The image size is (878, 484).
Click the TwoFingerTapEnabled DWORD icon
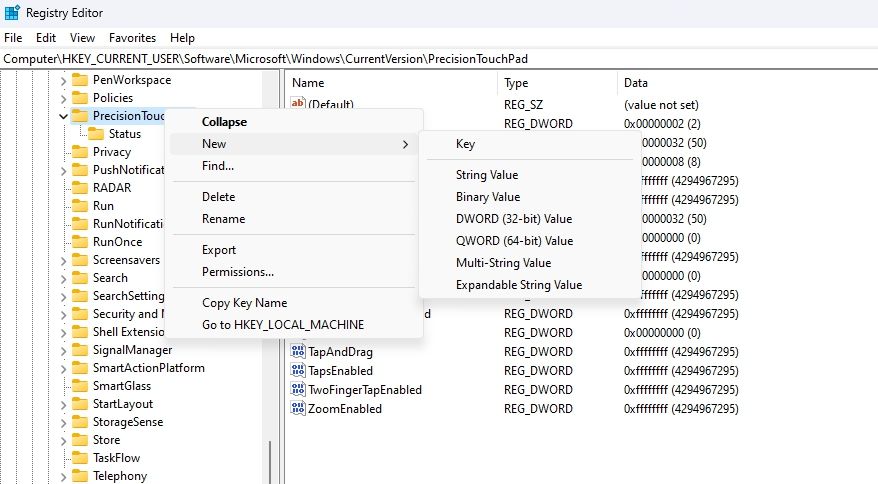pos(298,390)
